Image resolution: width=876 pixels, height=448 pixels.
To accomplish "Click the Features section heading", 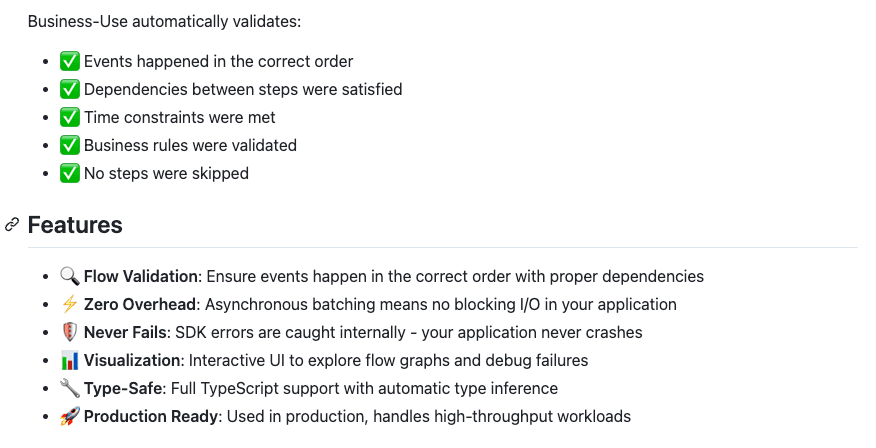I will click(75, 225).
